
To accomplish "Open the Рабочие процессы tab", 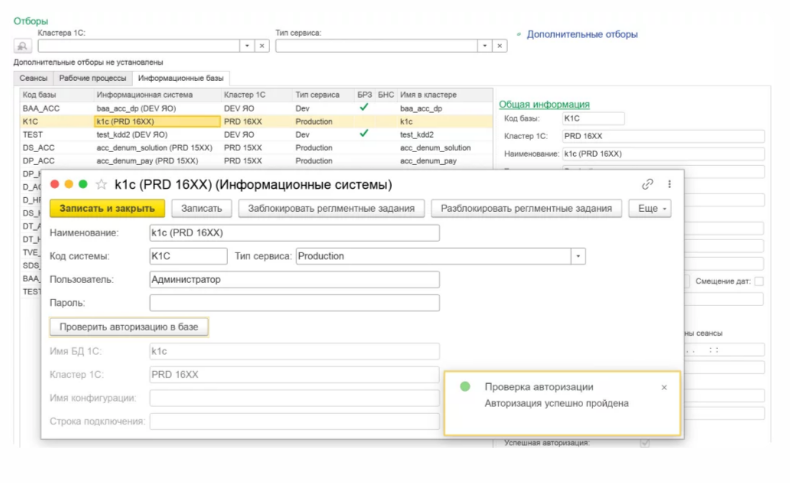I will click(x=92, y=77).
